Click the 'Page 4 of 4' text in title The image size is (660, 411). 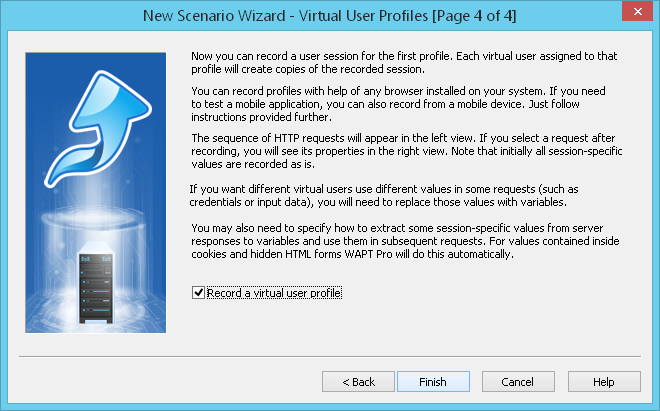coord(474,16)
